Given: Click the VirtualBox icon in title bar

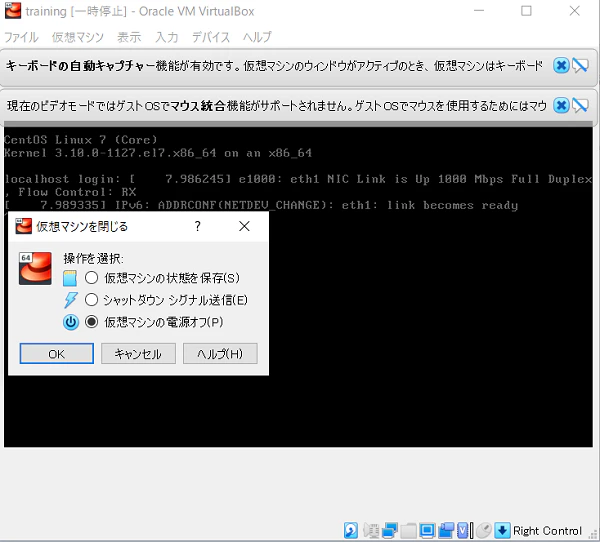Looking at the screenshot, I should coord(13,11).
